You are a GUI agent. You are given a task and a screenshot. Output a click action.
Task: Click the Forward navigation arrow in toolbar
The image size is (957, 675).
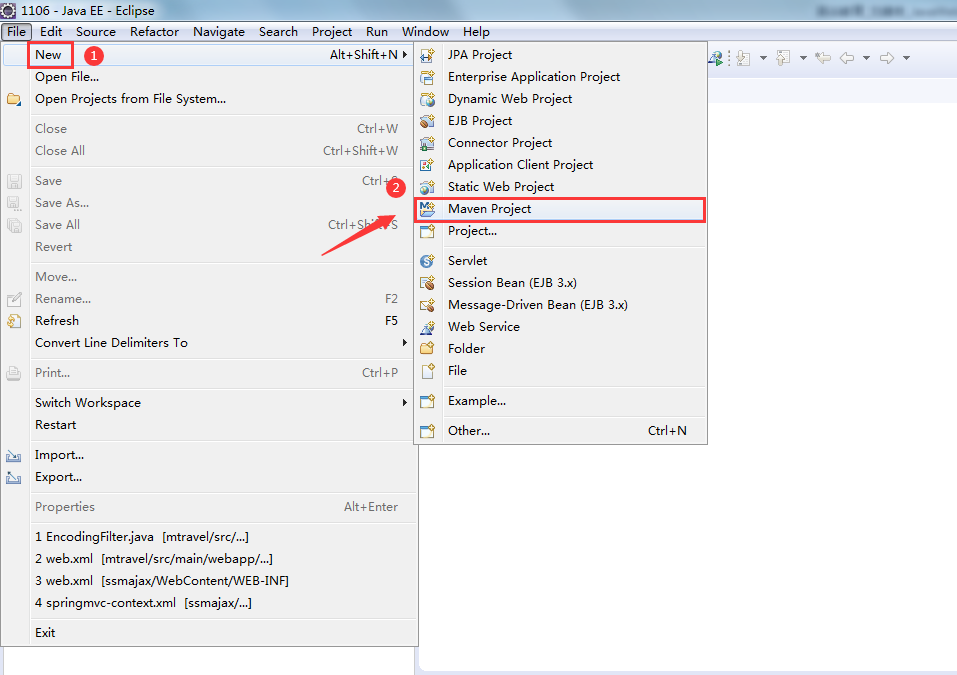click(887, 58)
